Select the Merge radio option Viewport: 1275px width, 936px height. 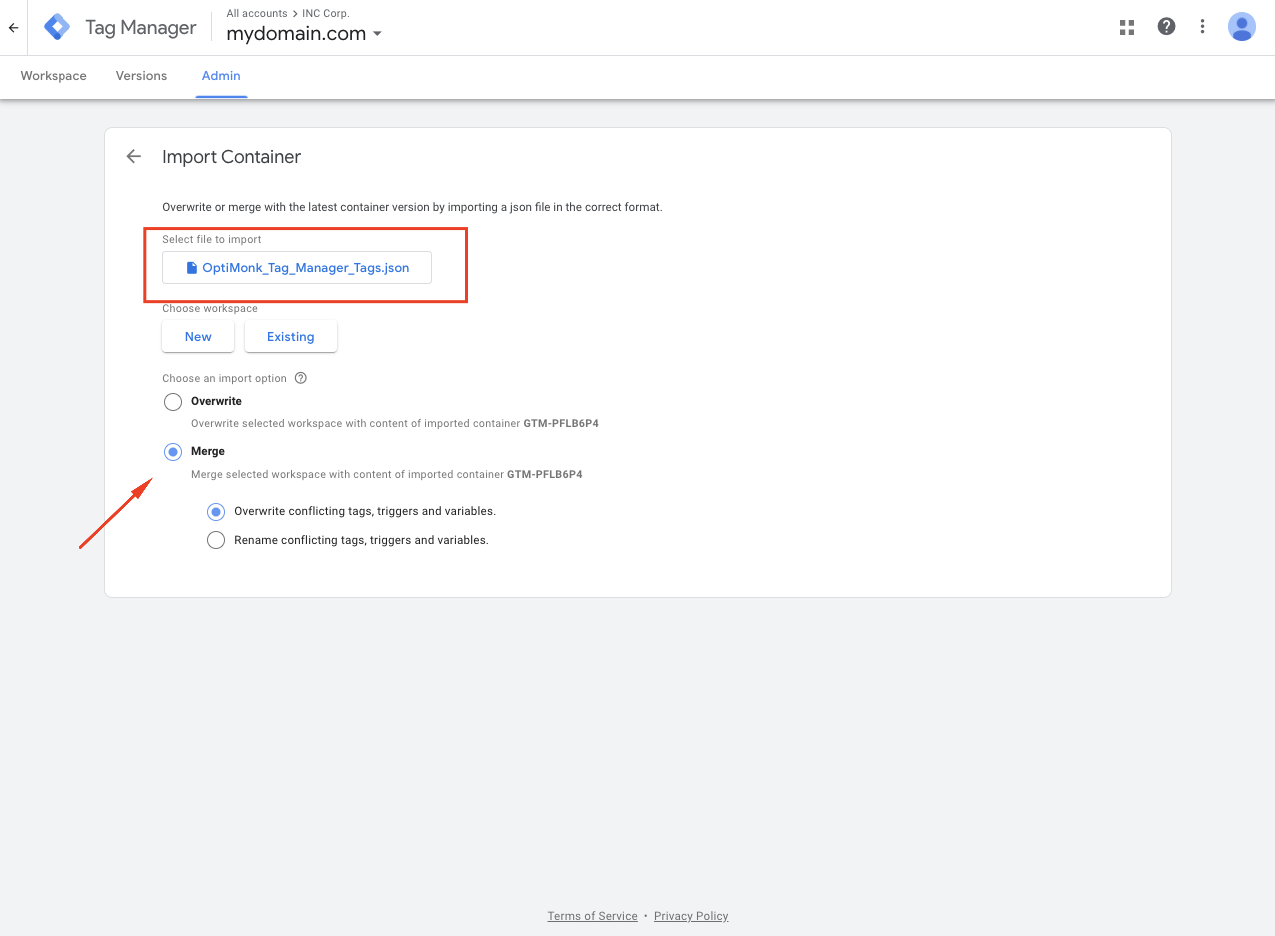(173, 452)
